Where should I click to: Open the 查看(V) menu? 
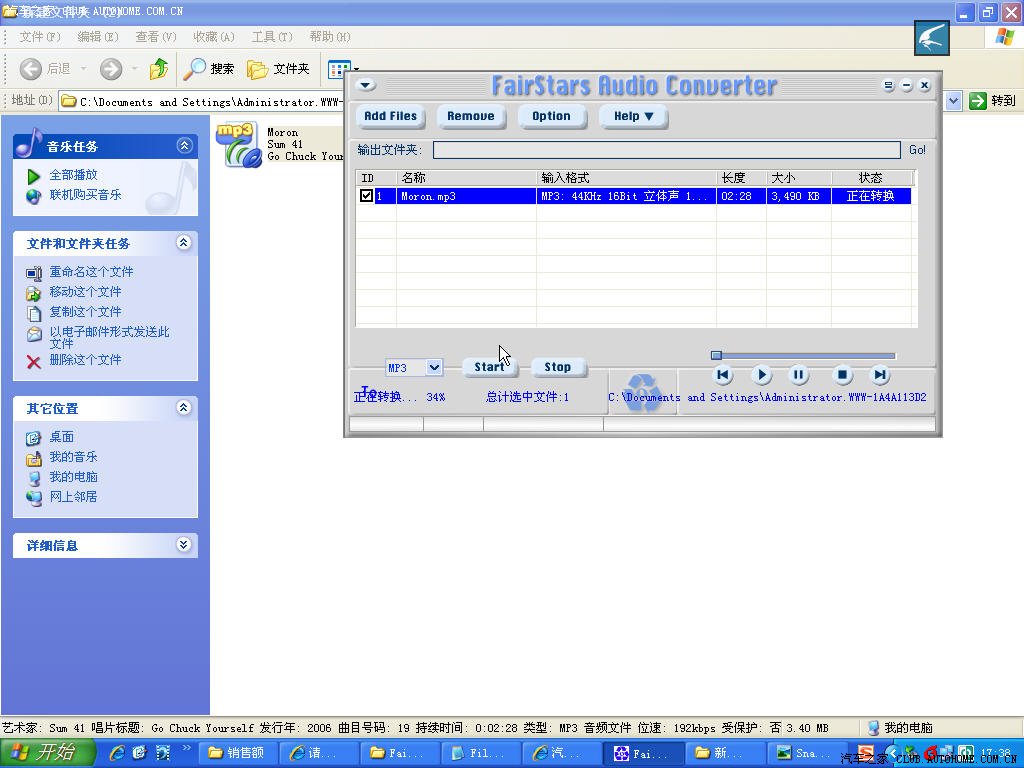[155, 37]
